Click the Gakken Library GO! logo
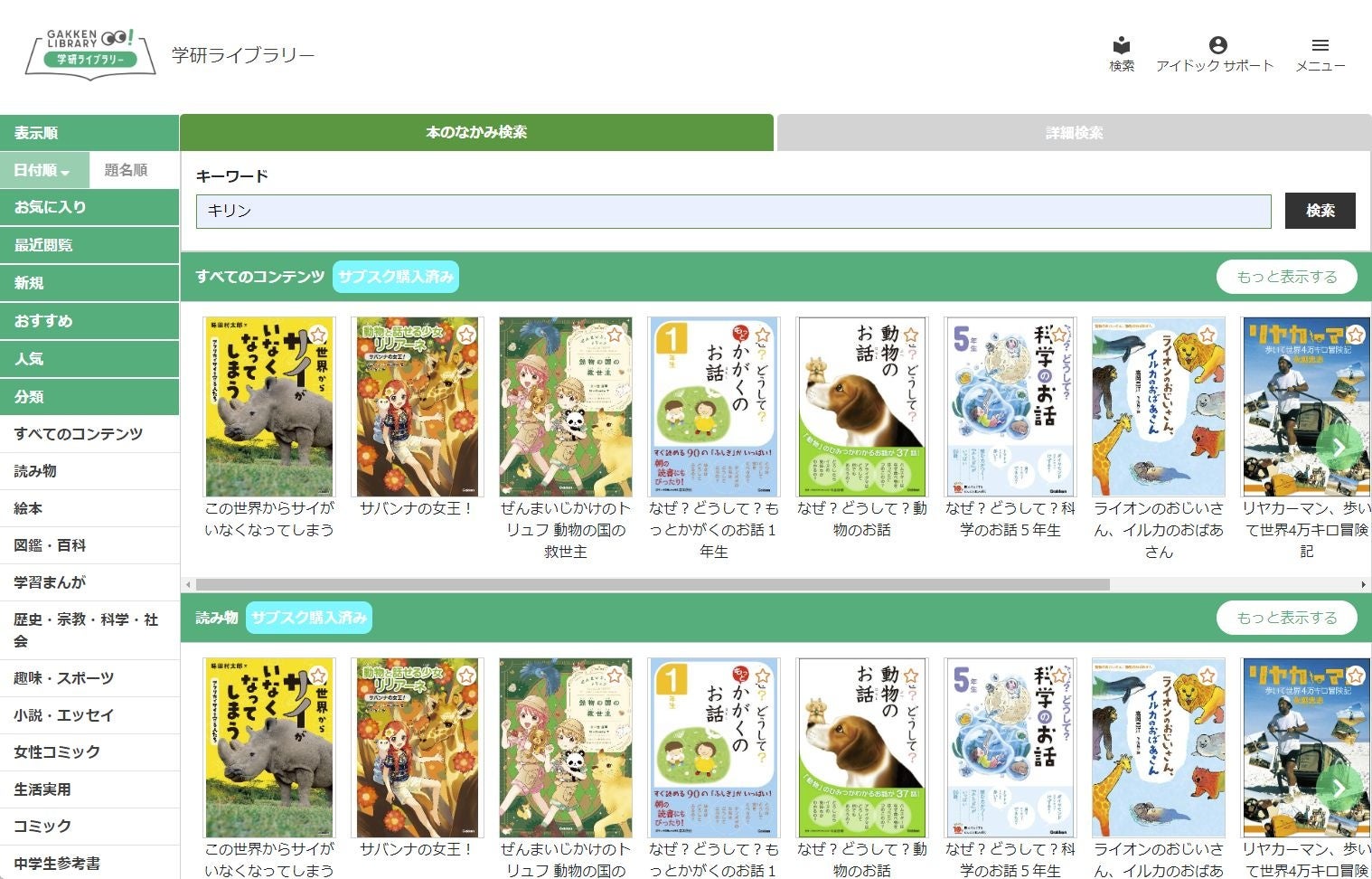Screen dimensions: 1372x879 [89, 53]
